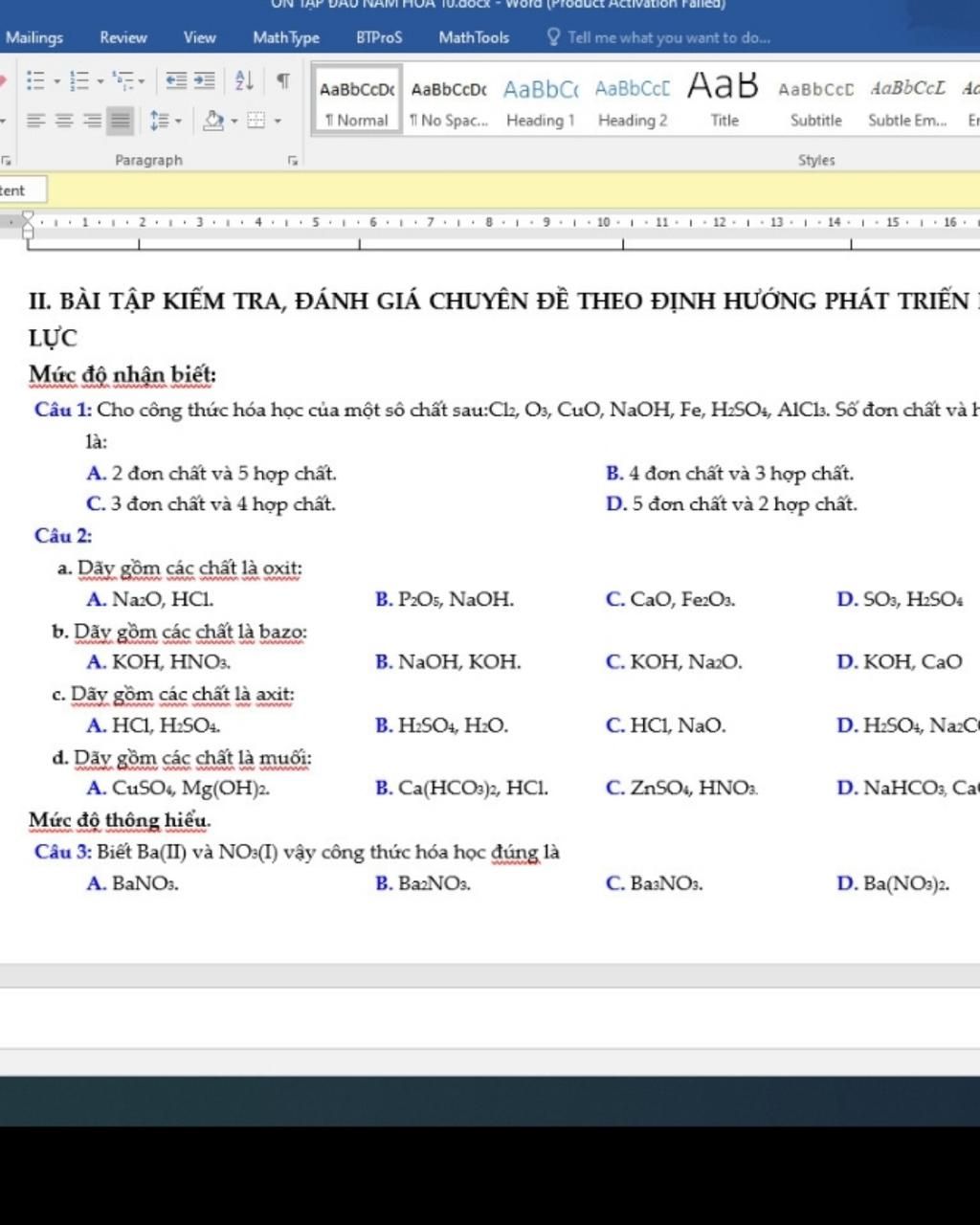Open shading color dropdown arrow
The width and height of the screenshot is (980, 1225).
pos(234,122)
